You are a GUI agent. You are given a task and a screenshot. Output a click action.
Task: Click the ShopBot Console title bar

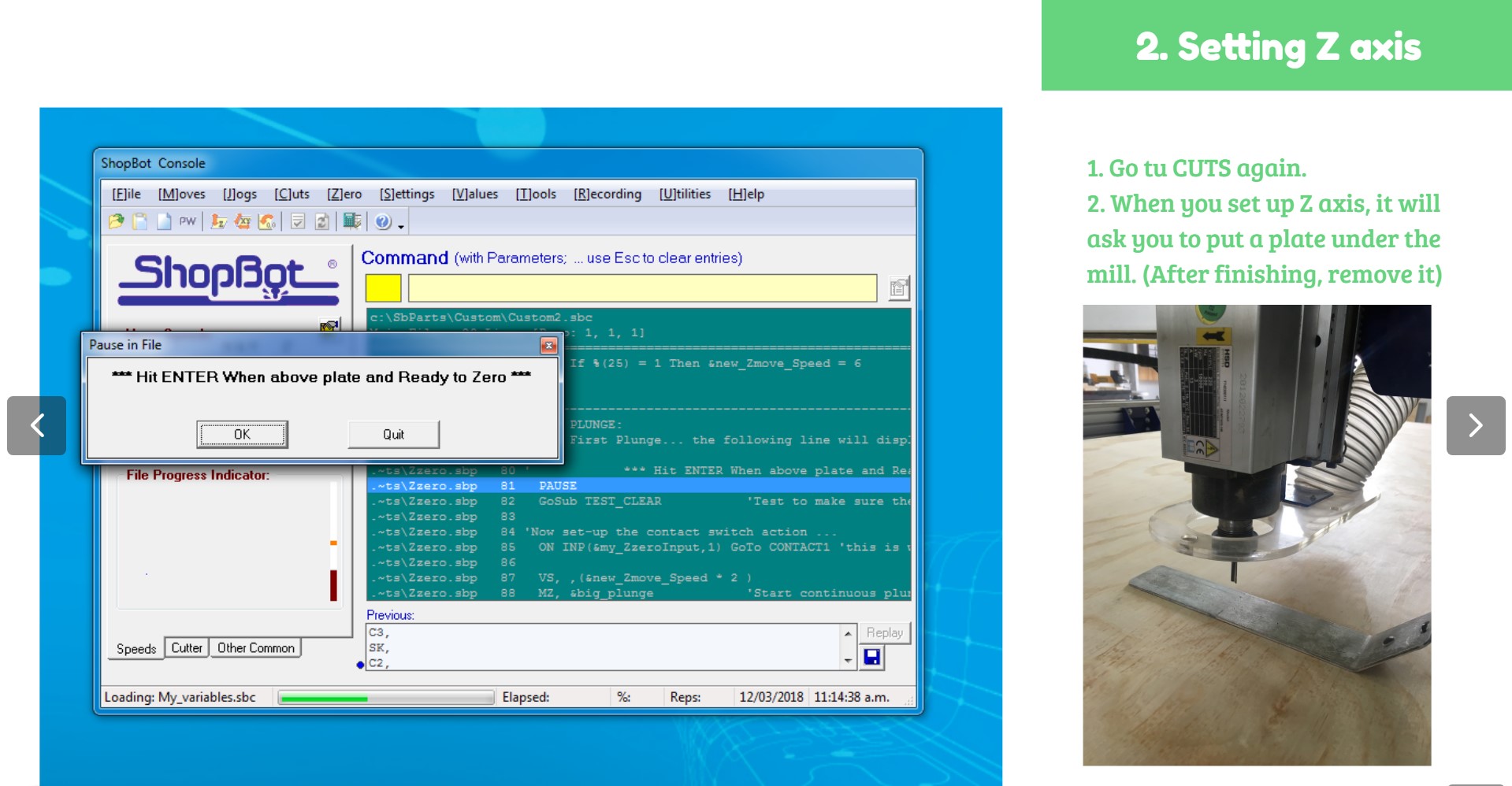pyautogui.click(x=508, y=163)
